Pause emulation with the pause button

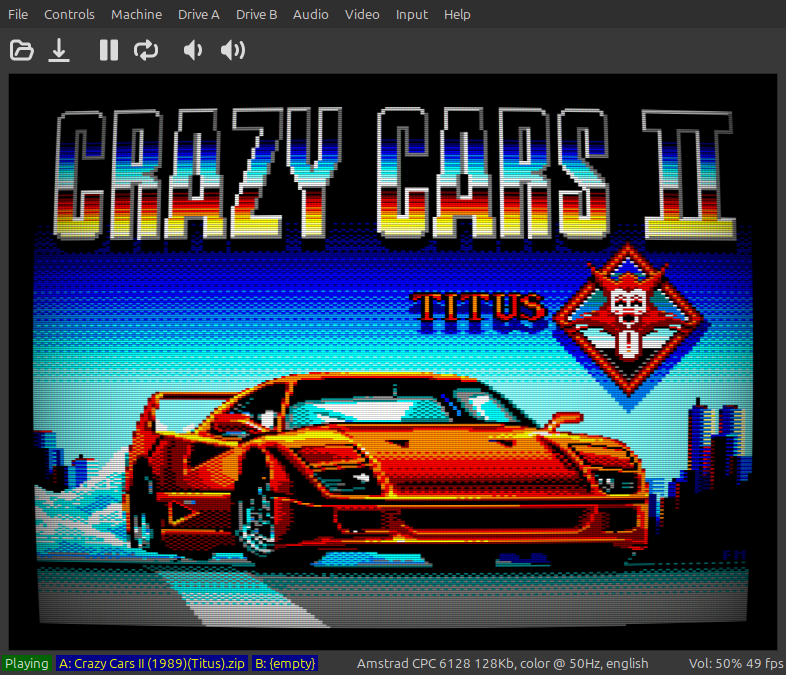[109, 50]
